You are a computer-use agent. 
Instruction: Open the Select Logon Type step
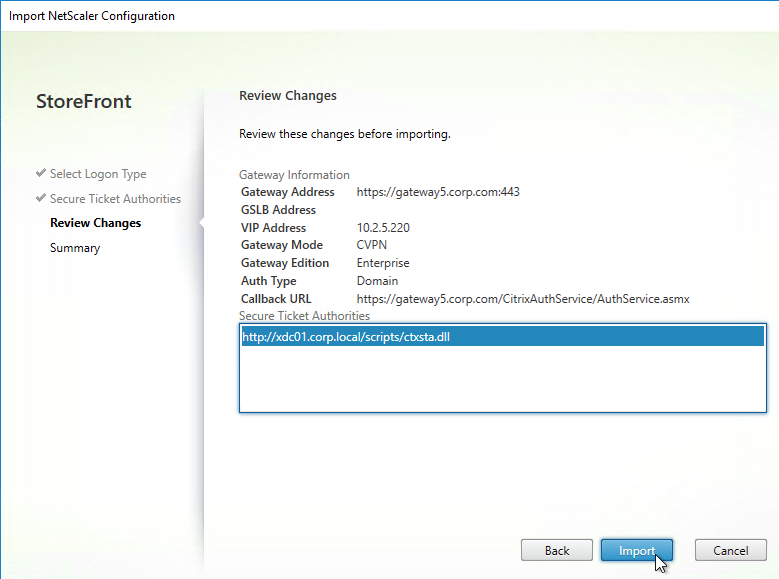[x=98, y=174]
